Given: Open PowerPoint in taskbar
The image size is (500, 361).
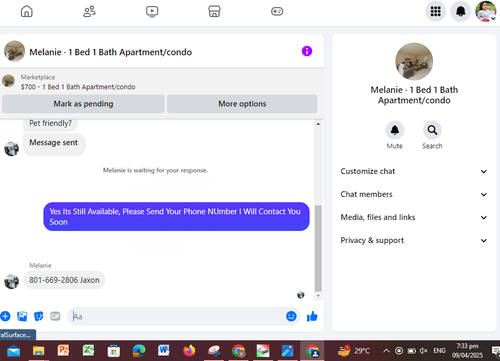Looking at the screenshot, I should pos(63,351).
